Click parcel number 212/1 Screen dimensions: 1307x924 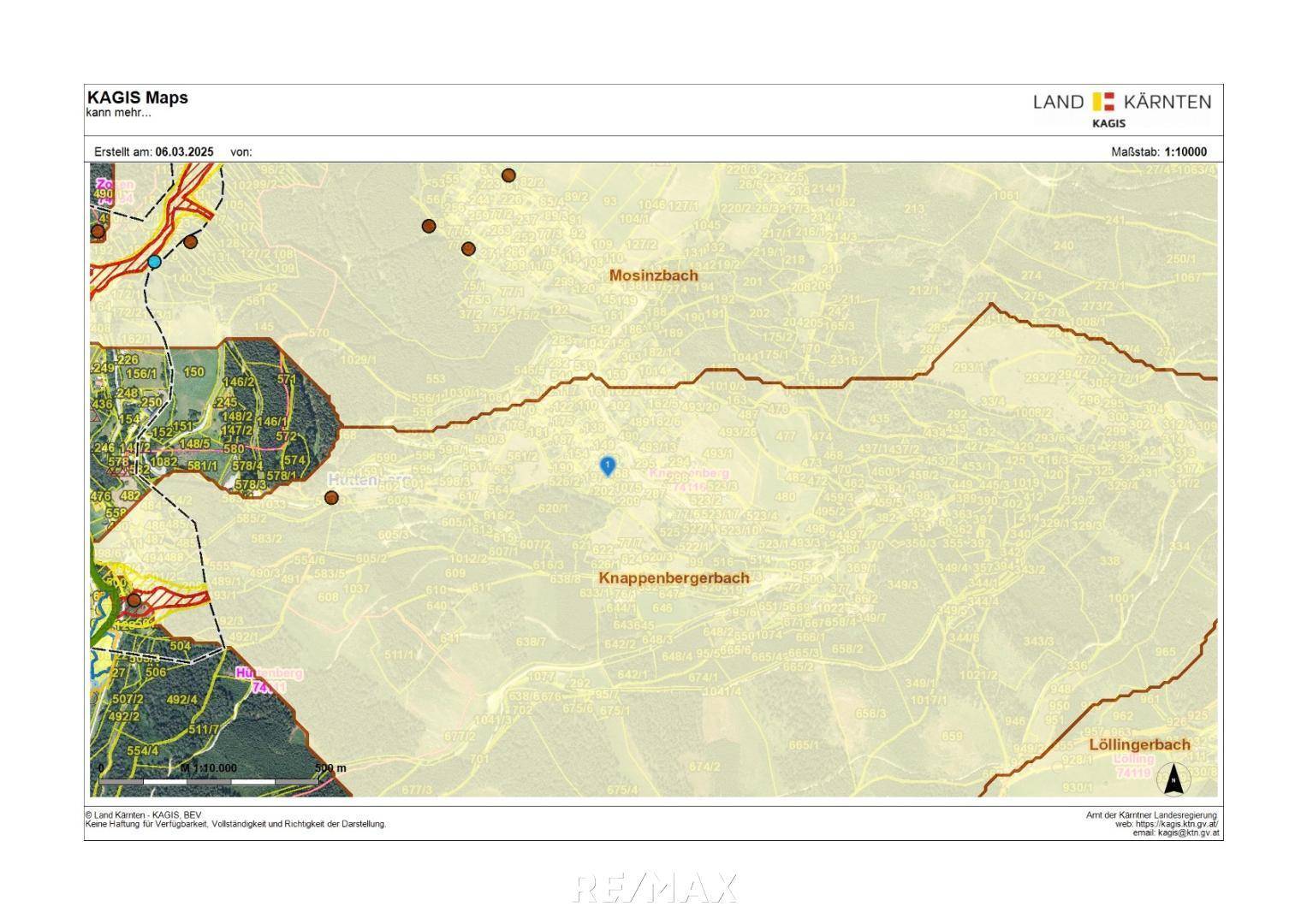click(x=924, y=290)
